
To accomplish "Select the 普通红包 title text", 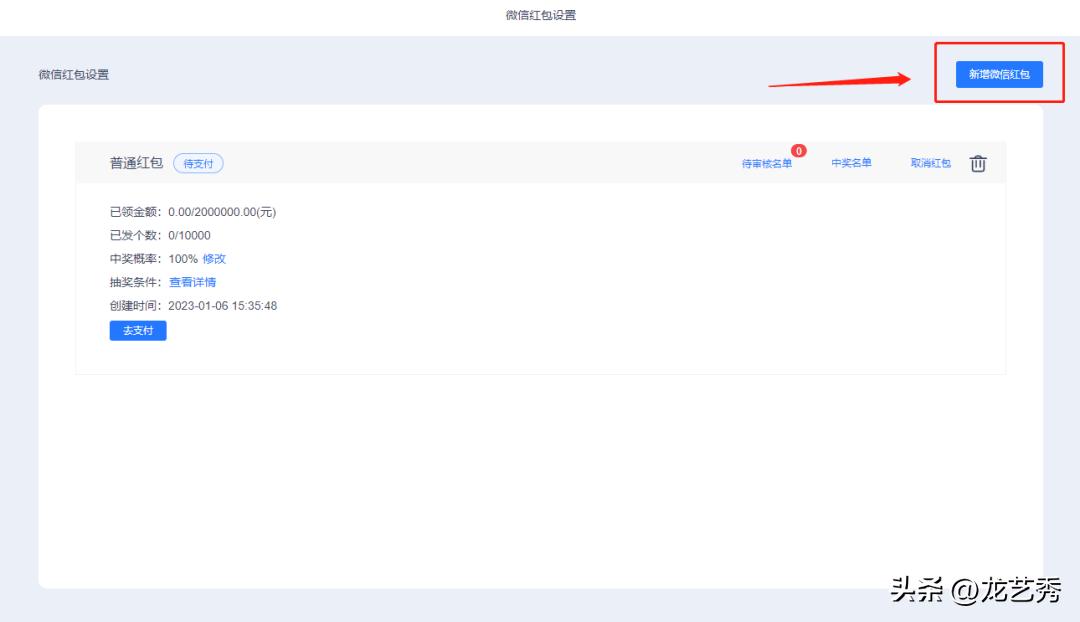I will 136,163.
